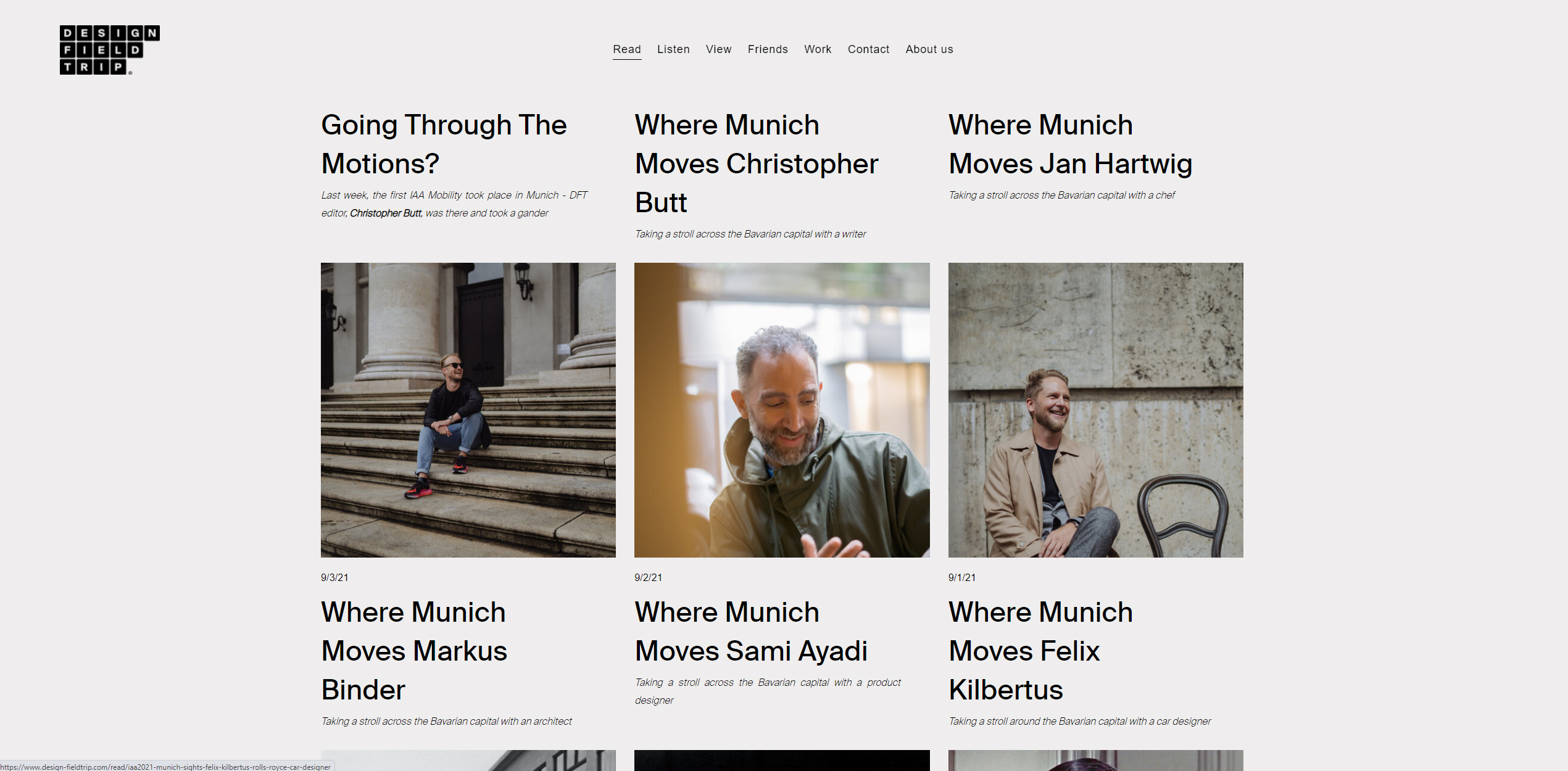
Task: Navigate to the Friends page
Action: [x=767, y=49]
